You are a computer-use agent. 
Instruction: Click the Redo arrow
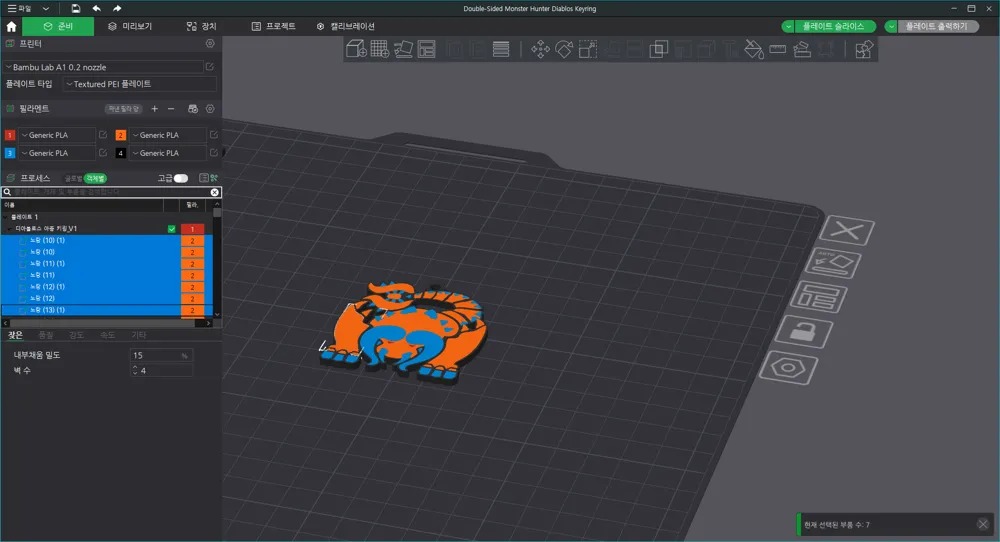pos(117,8)
